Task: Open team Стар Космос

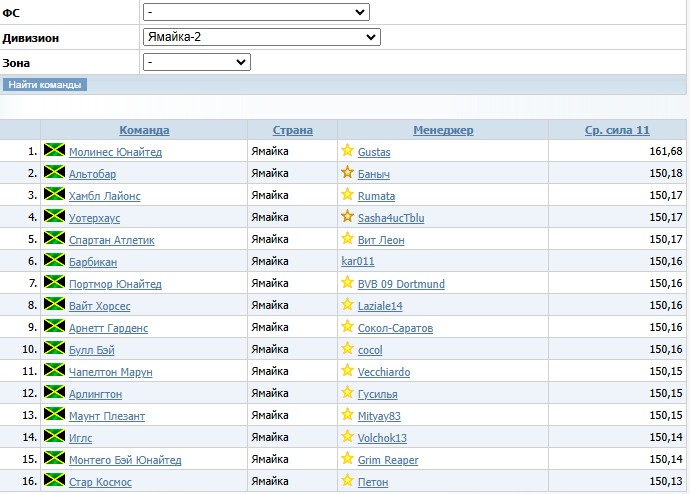Action: pos(100,482)
